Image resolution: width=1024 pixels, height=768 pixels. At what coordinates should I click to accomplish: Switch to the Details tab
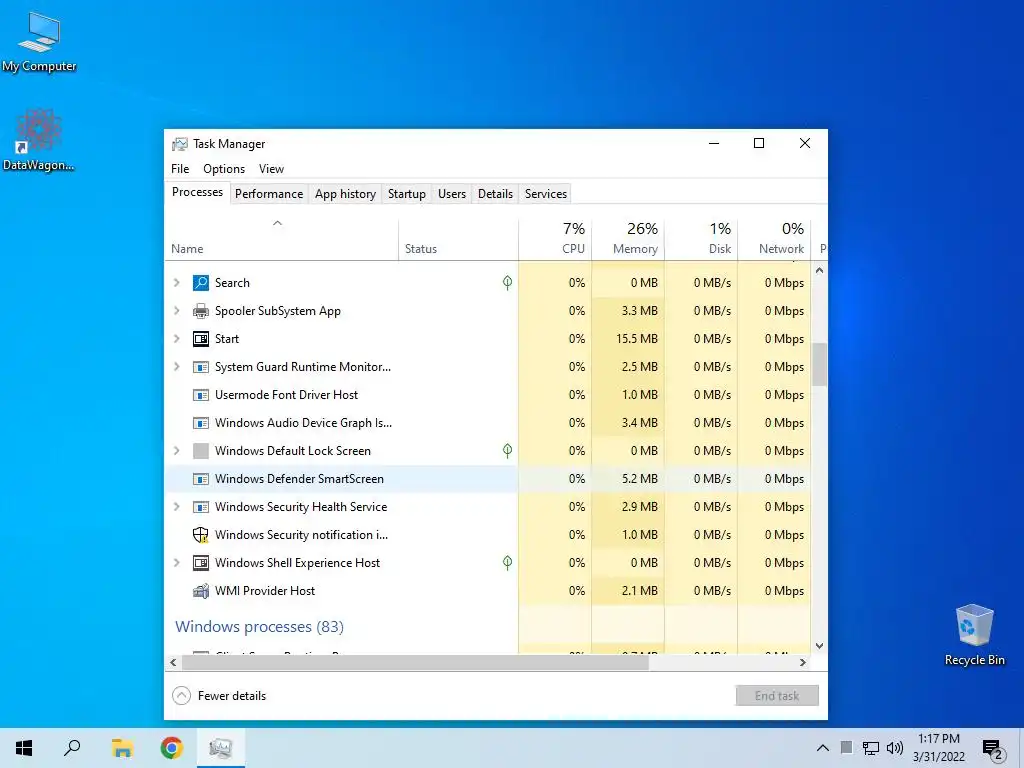pyautogui.click(x=495, y=194)
